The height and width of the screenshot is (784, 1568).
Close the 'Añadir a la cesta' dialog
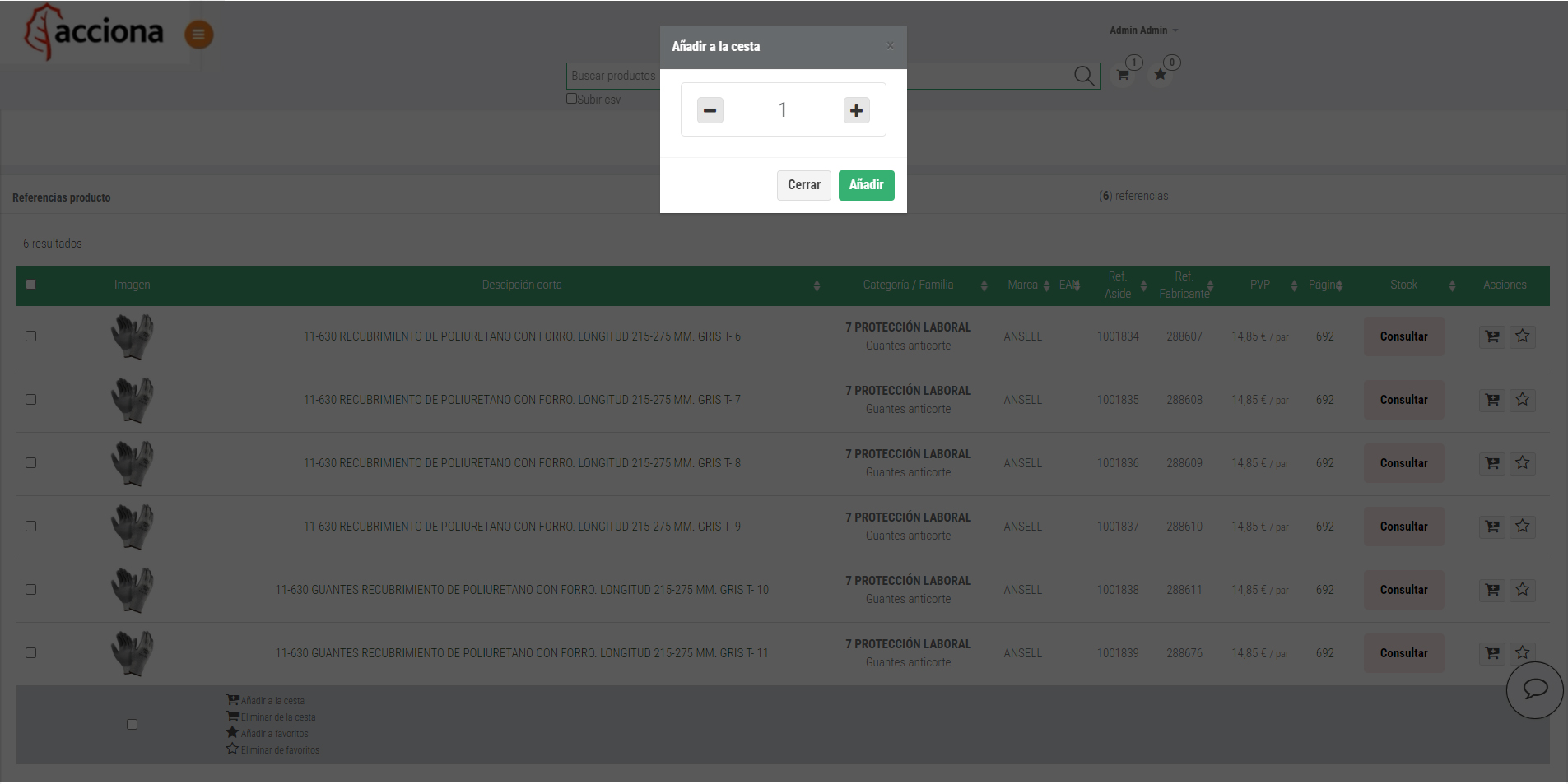click(890, 46)
